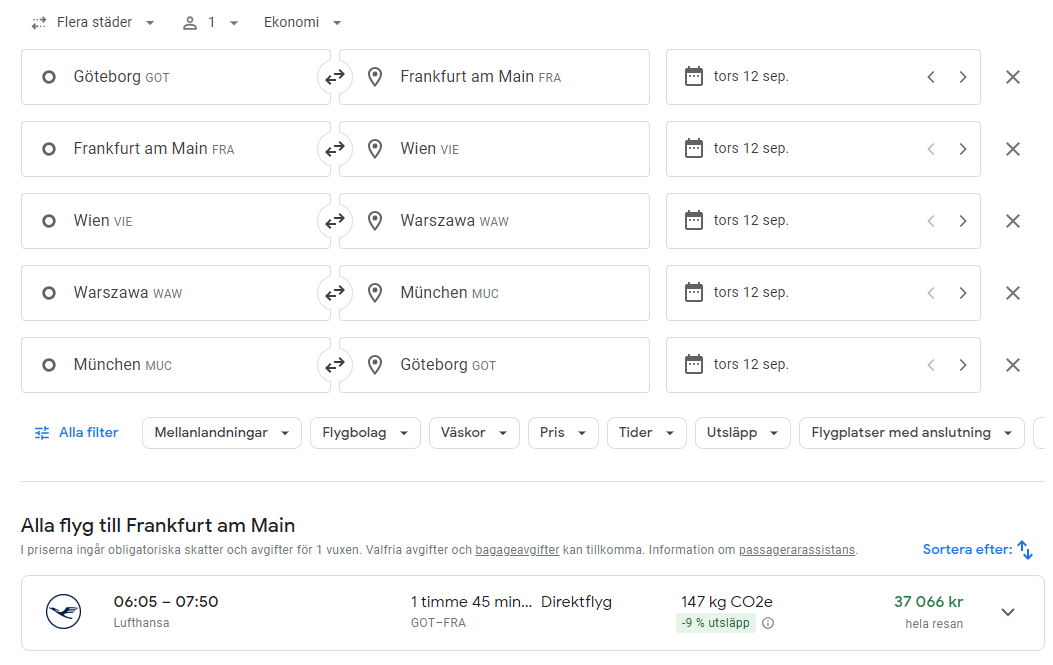Screen dimensions: 1053x665
Task: Open the Ekonomi cabin class dropdown
Action: pos(302,23)
